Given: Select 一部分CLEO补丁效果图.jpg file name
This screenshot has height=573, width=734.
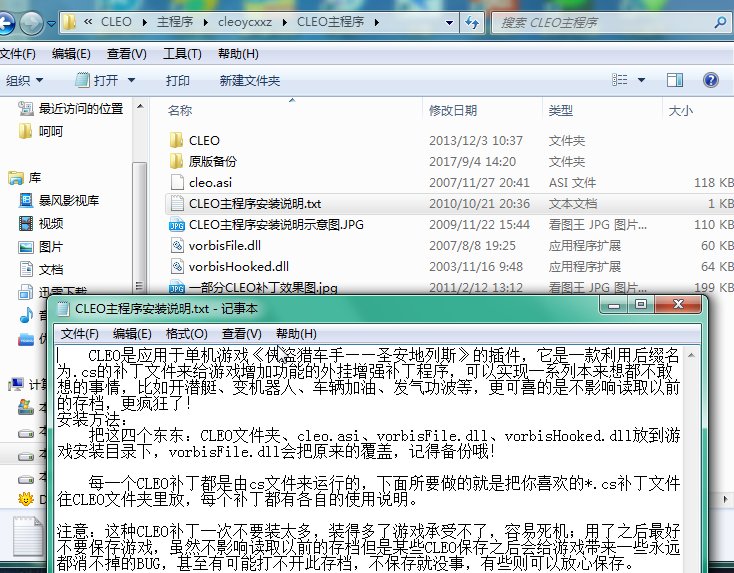Looking at the screenshot, I should [x=263, y=287].
